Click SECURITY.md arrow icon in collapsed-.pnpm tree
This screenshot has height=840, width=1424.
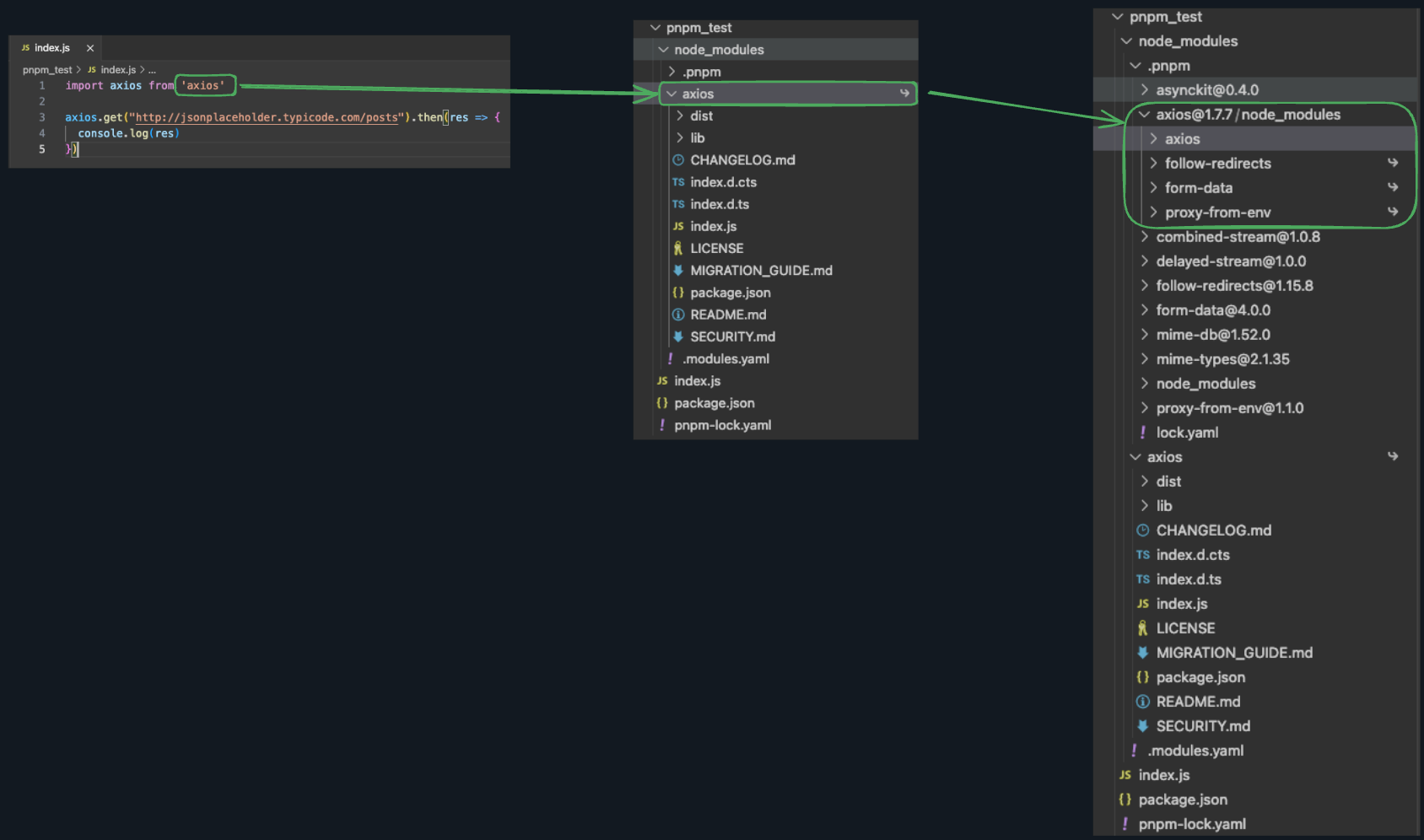point(678,337)
